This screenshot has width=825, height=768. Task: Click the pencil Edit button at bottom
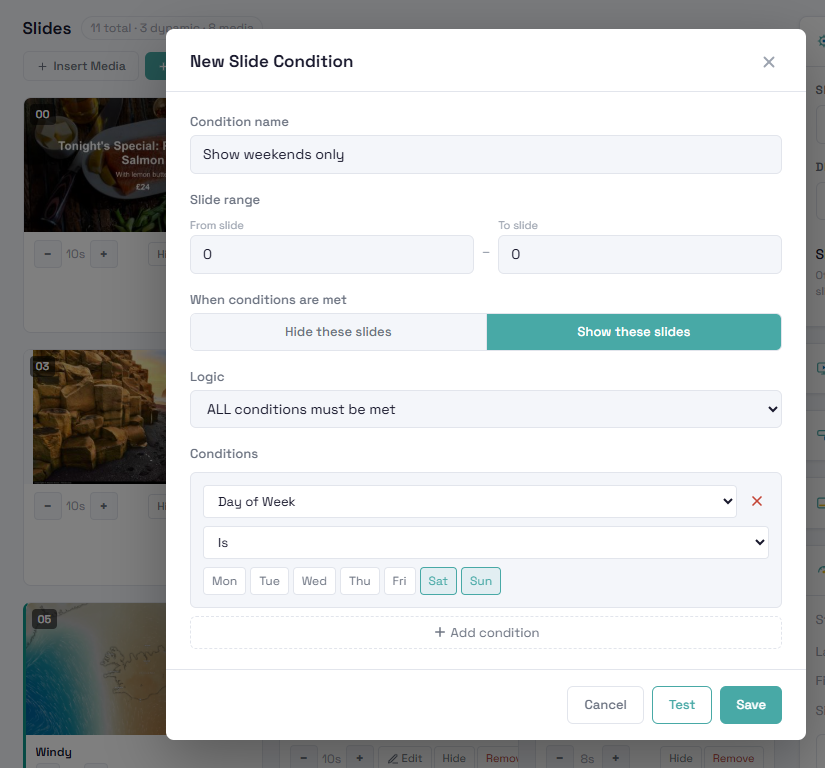[x=405, y=758]
